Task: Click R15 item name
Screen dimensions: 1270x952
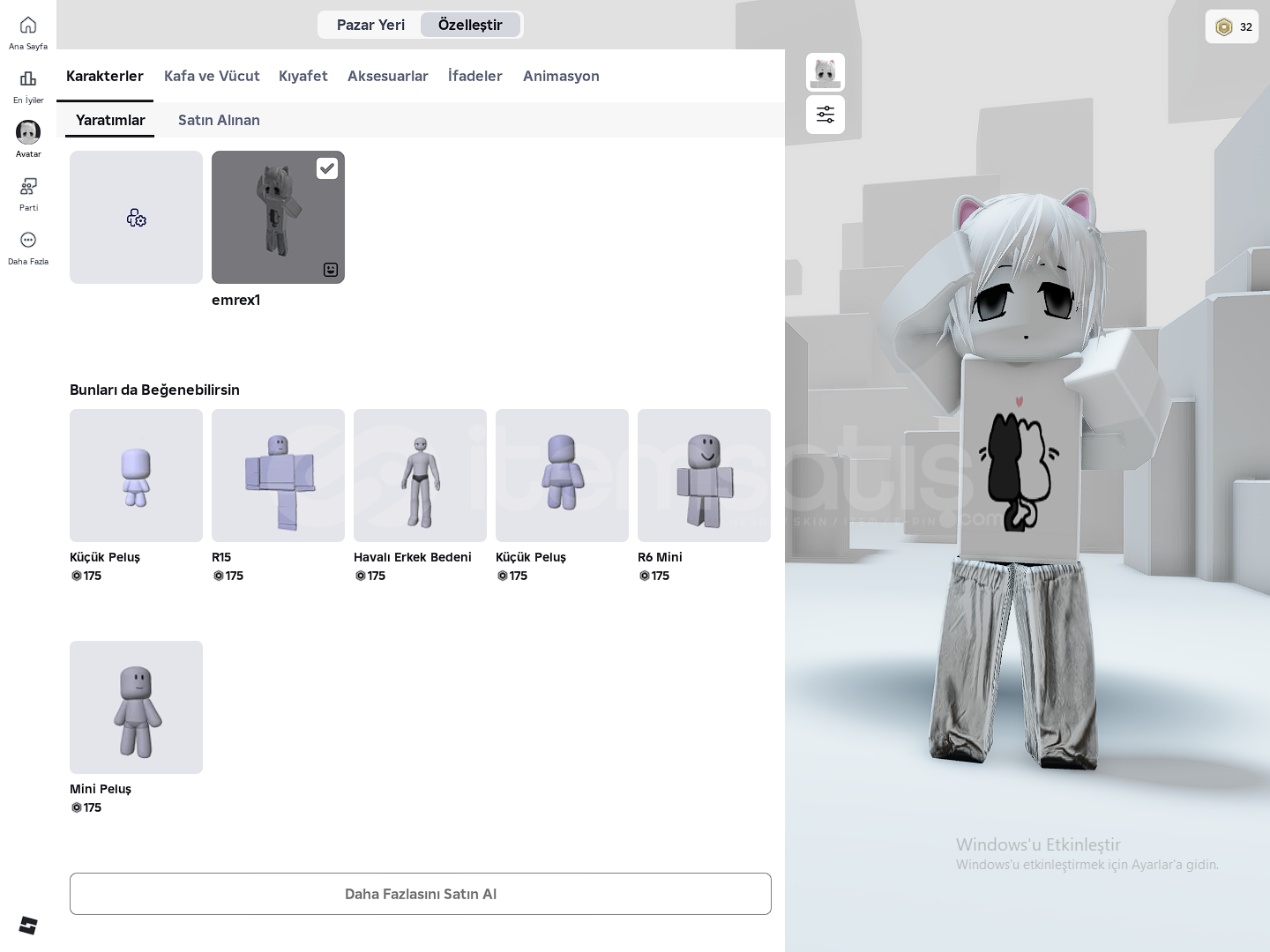Action: pos(221,557)
